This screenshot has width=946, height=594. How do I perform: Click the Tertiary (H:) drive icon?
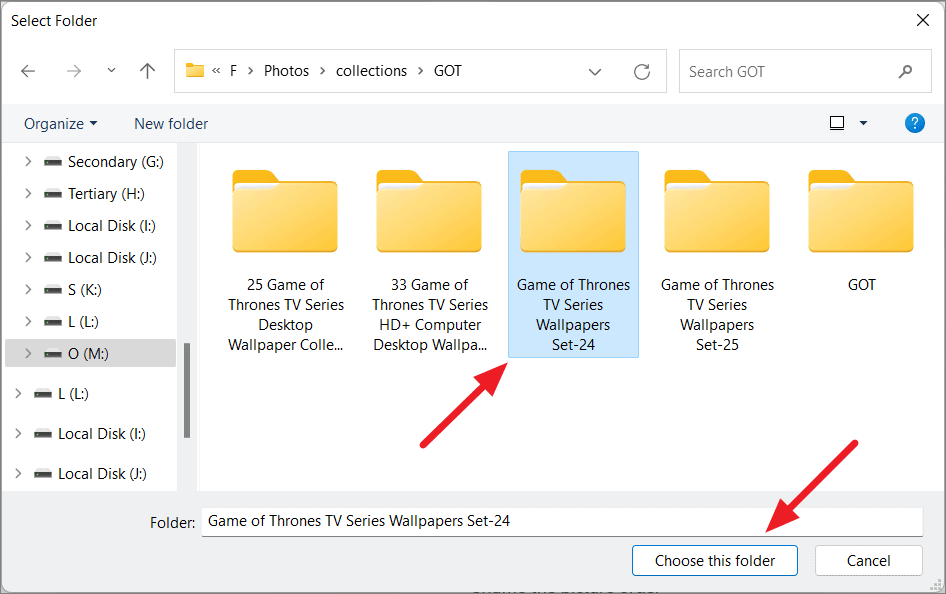tap(52, 194)
